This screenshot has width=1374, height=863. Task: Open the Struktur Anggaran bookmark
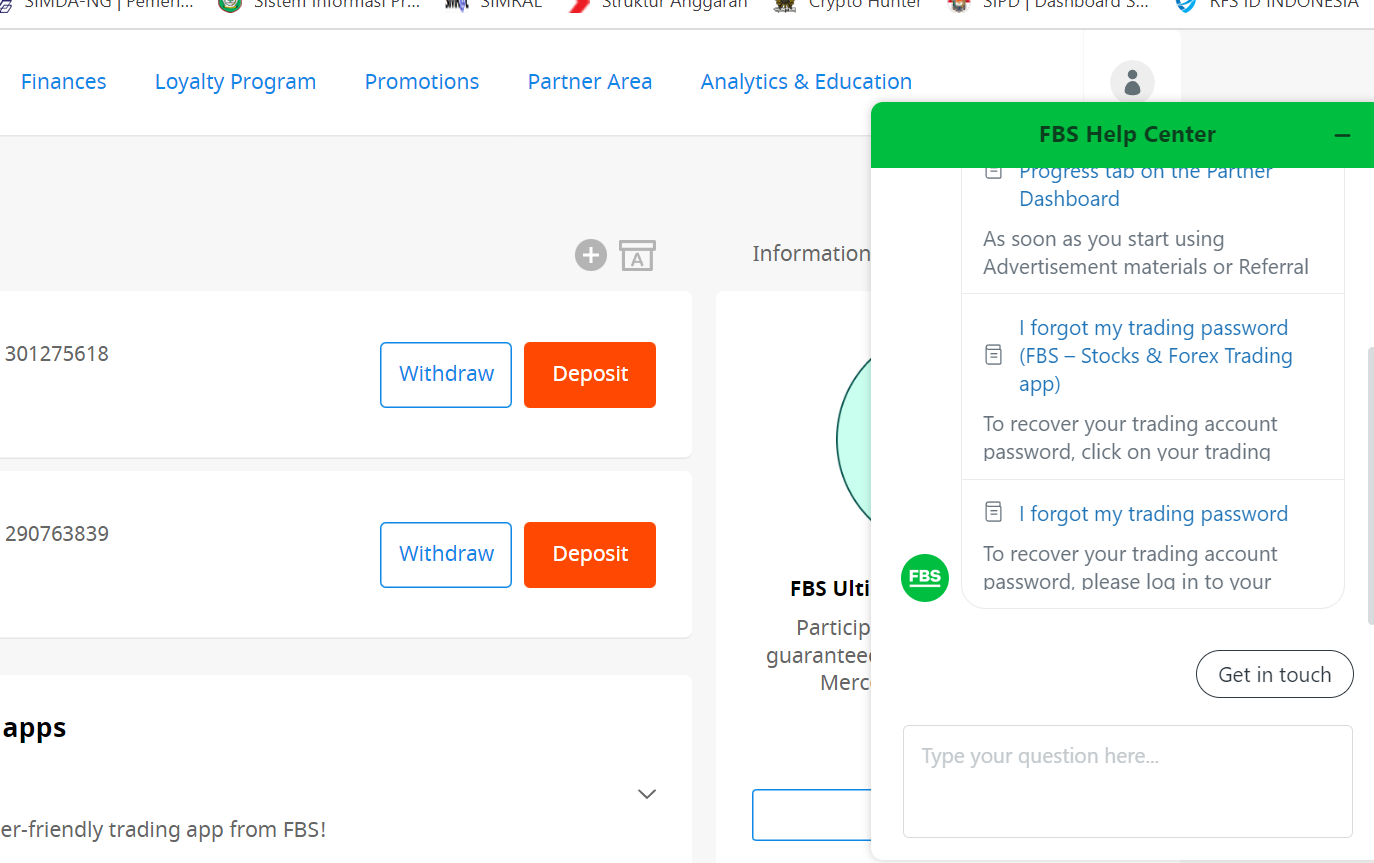point(658,5)
